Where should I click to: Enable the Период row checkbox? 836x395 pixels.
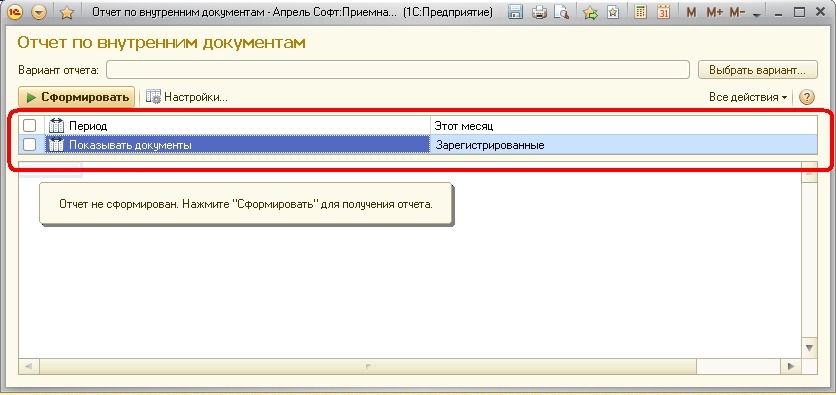point(29,126)
